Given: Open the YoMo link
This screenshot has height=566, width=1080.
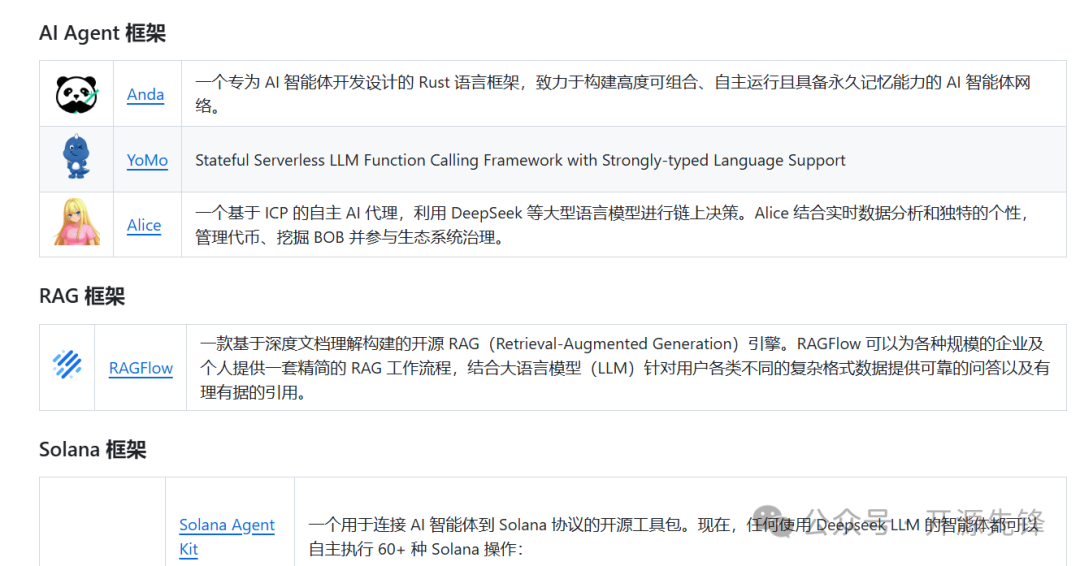Looking at the screenshot, I should pyautogui.click(x=147, y=160).
